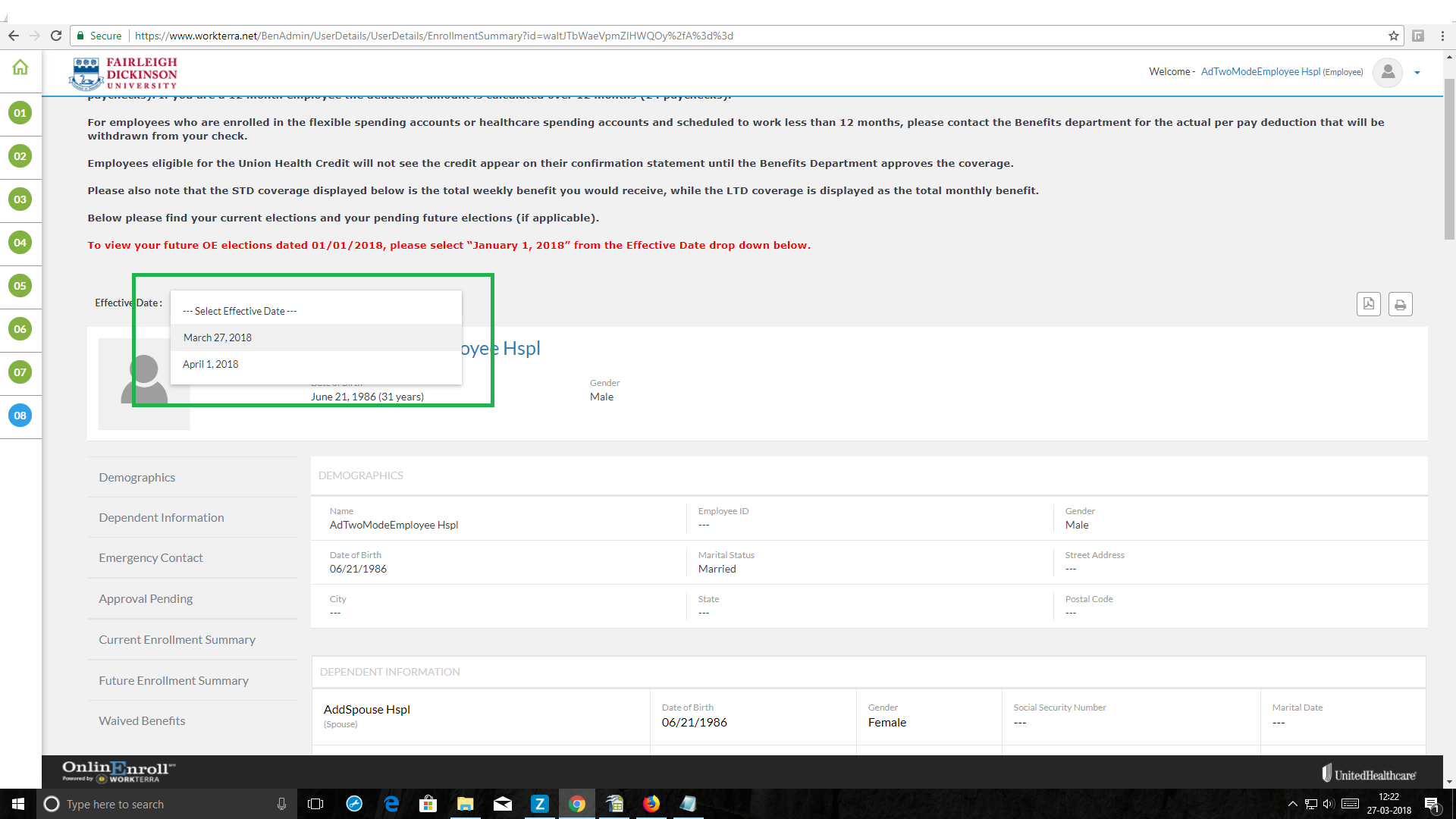Choose March 27, 2018 effective date
Image resolution: width=1456 pixels, height=819 pixels.
[x=316, y=337]
